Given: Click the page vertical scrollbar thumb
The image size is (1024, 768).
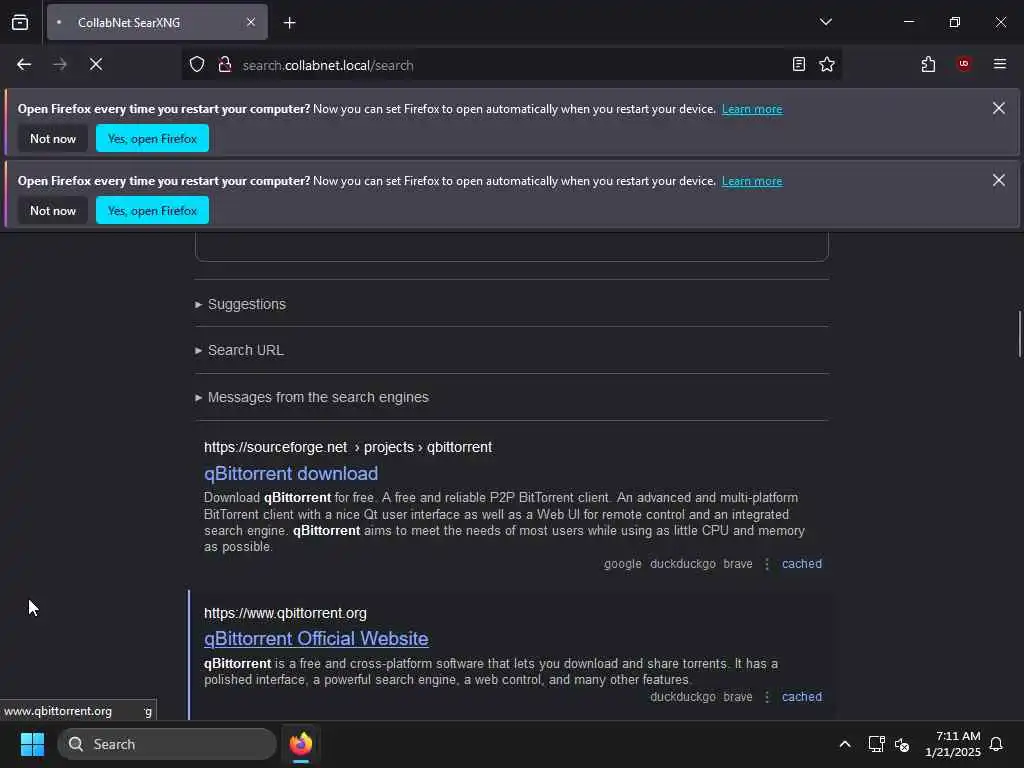Looking at the screenshot, I should [1019, 334].
